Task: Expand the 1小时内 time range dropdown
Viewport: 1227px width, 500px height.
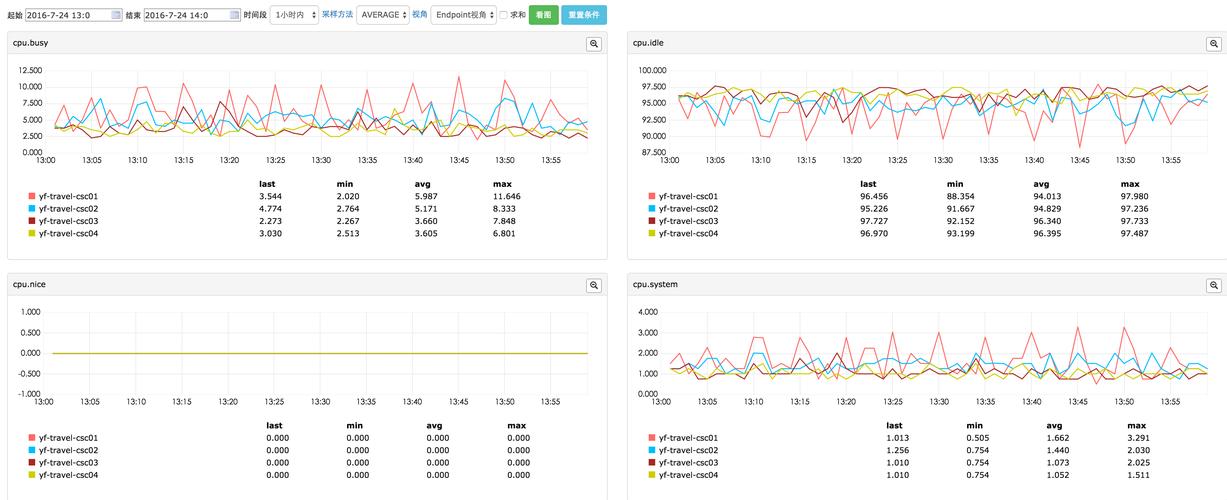Action: 294,15
